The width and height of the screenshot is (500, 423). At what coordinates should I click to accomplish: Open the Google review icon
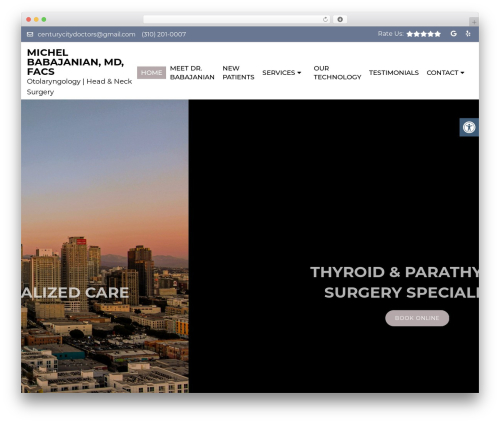coord(453,34)
